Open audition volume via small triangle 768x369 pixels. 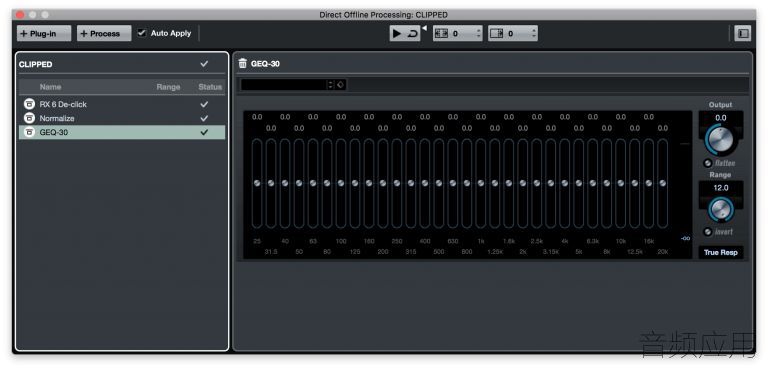click(424, 28)
